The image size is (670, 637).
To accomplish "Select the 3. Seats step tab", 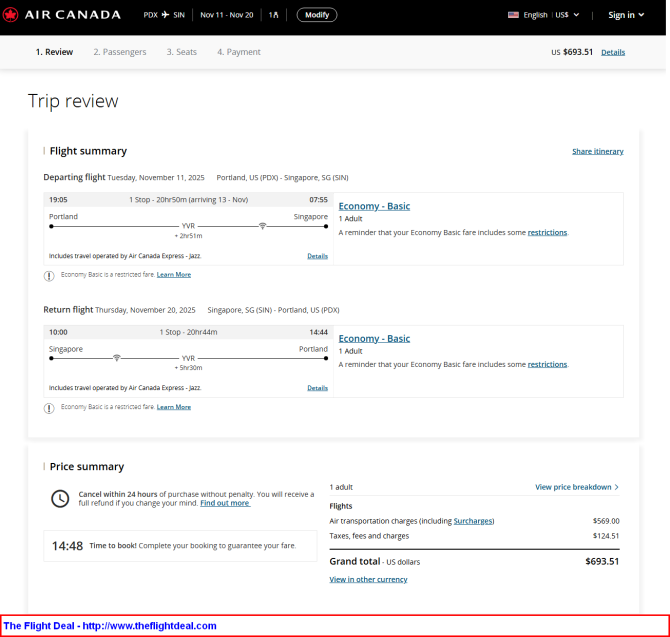I will 182,52.
